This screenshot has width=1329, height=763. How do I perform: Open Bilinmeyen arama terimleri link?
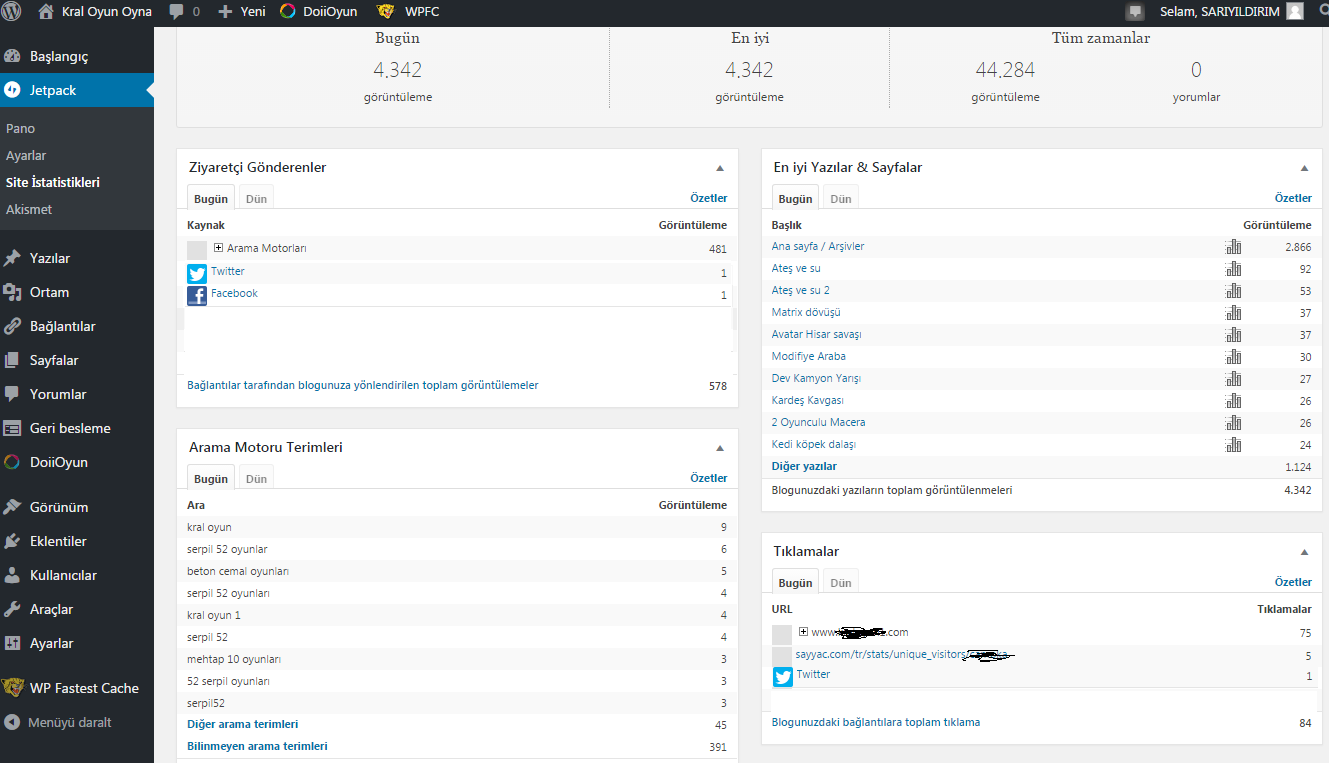point(257,746)
